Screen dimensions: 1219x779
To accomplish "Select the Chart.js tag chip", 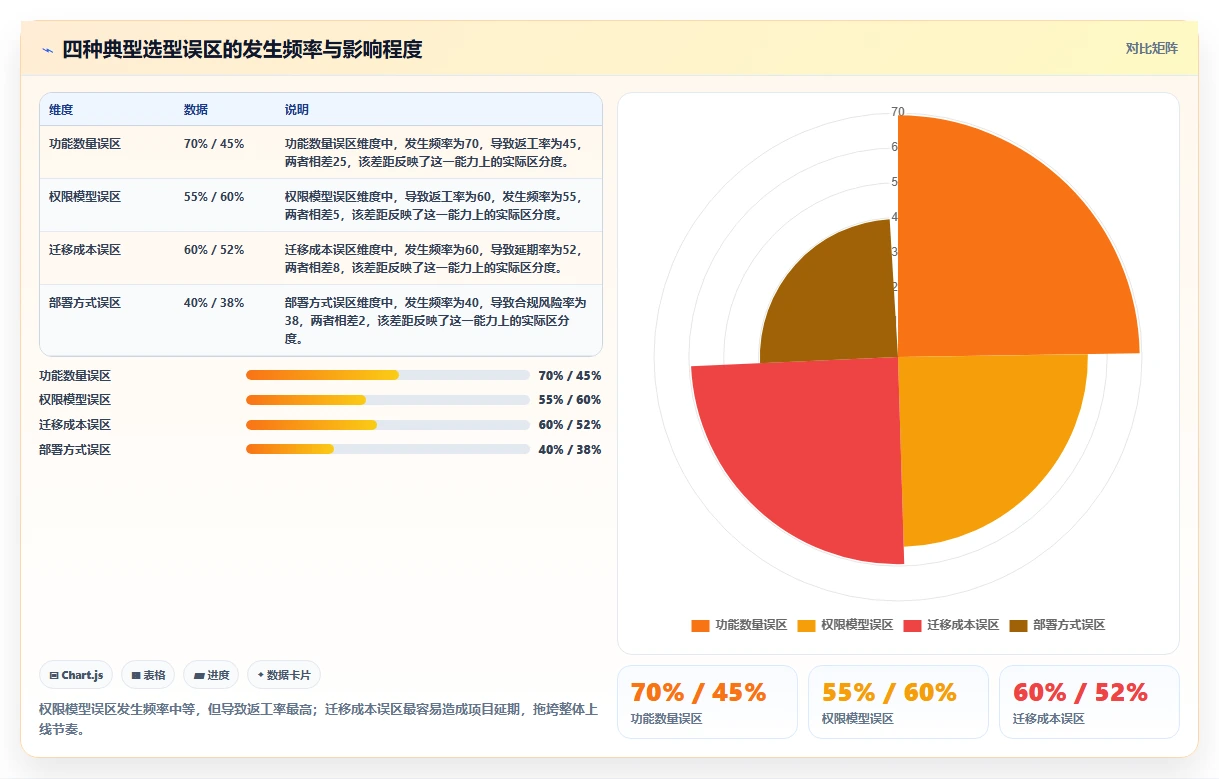I will point(77,675).
